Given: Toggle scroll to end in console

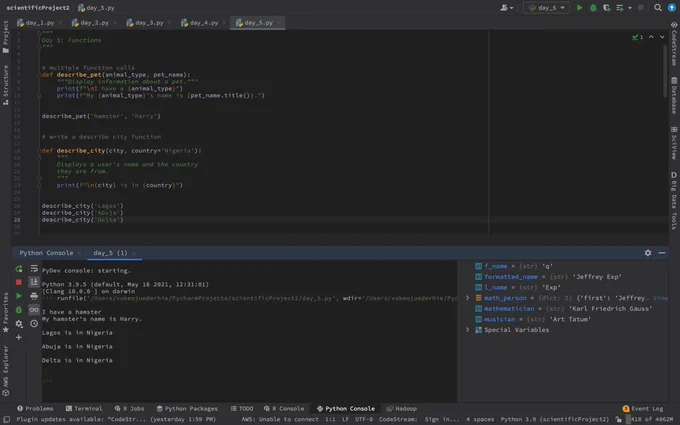Looking at the screenshot, I should tap(34, 282).
